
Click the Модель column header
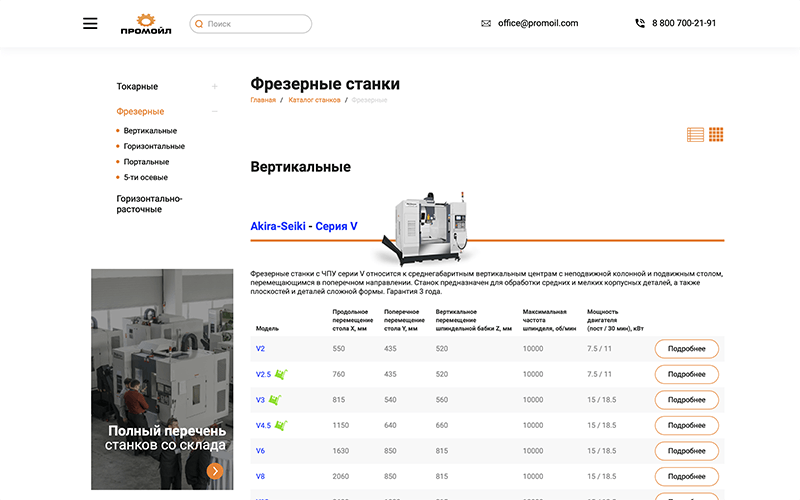click(267, 329)
